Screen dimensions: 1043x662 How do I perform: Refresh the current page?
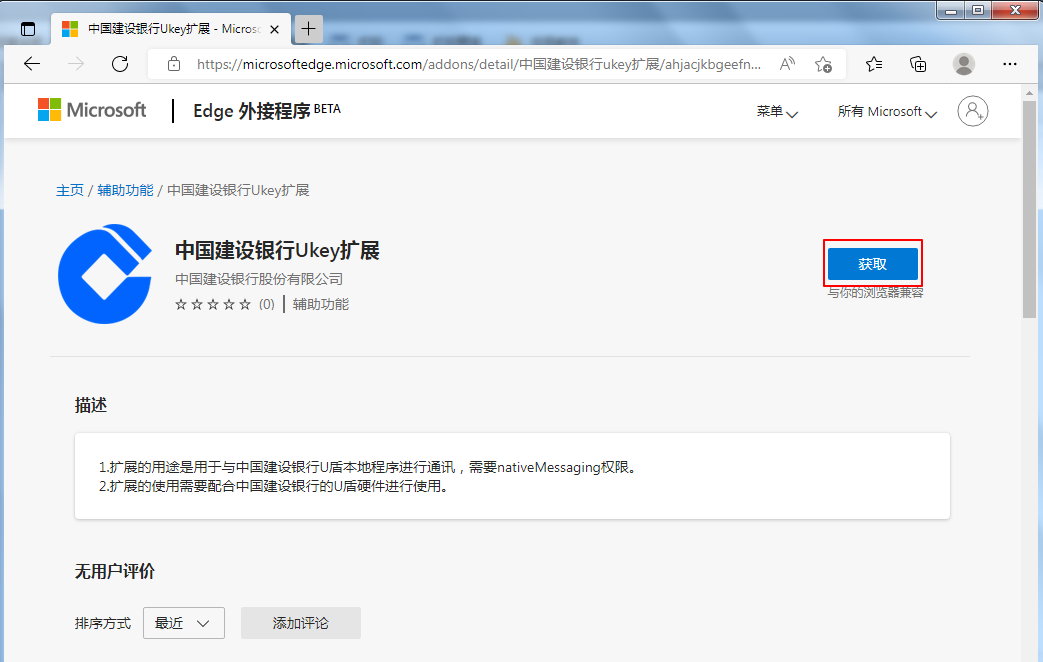[x=120, y=64]
